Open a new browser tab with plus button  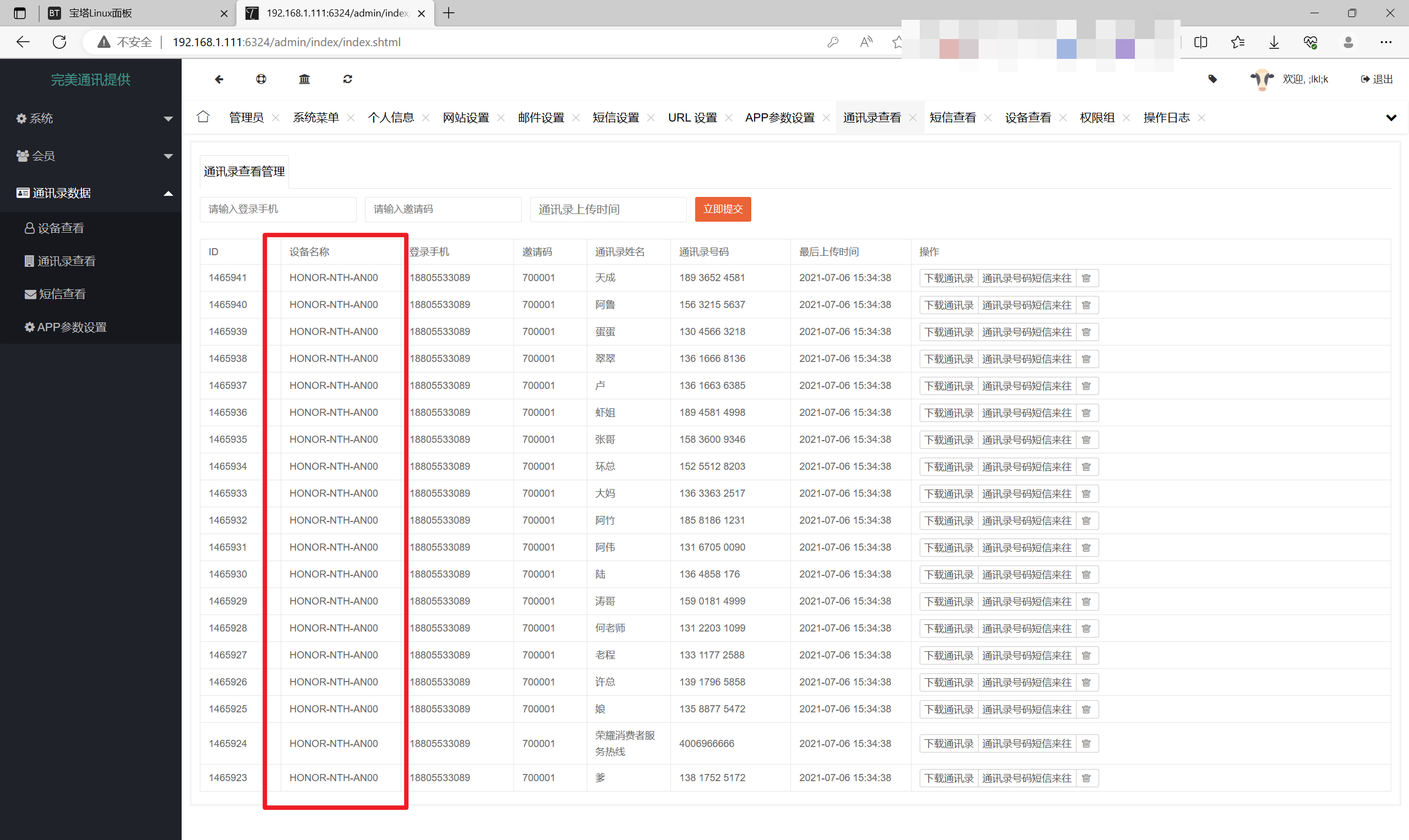pos(449,13)
